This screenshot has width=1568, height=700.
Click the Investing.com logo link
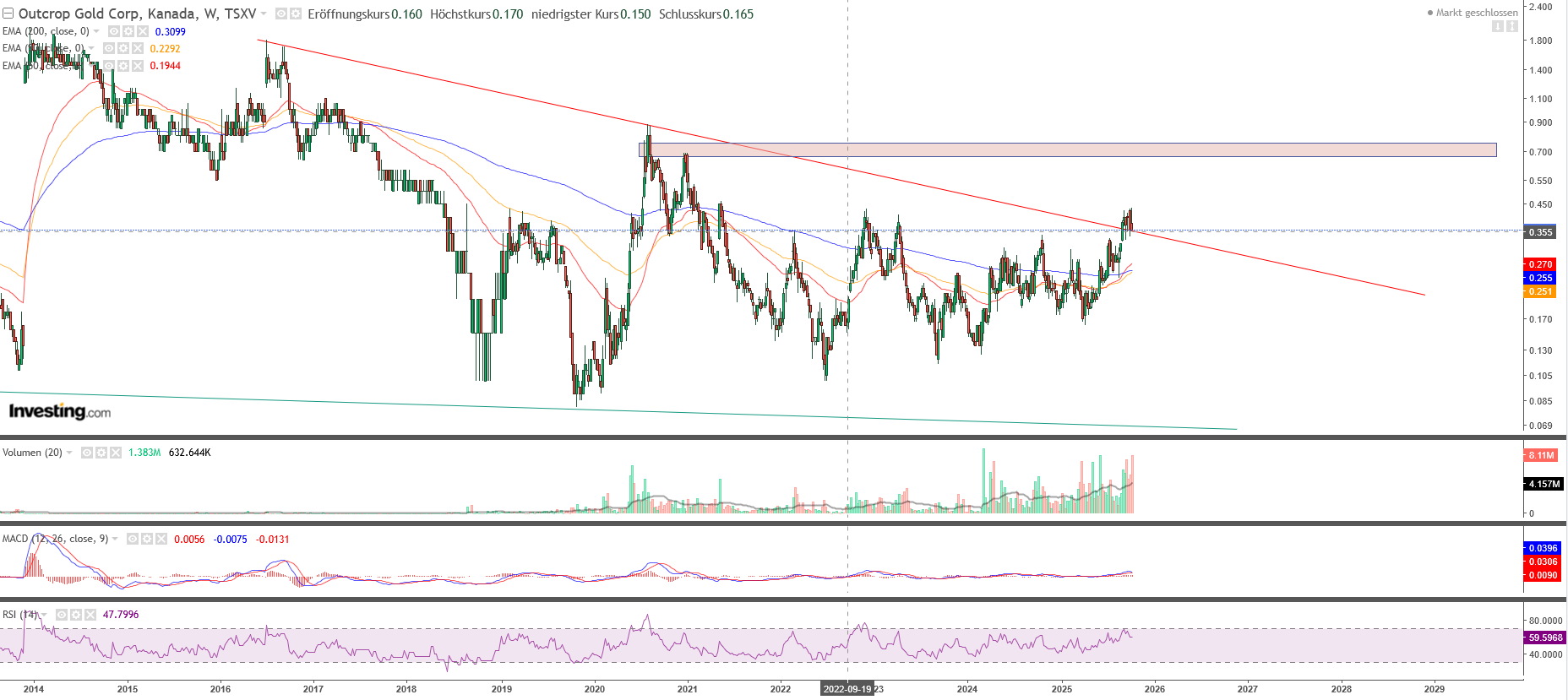point(59,411)
